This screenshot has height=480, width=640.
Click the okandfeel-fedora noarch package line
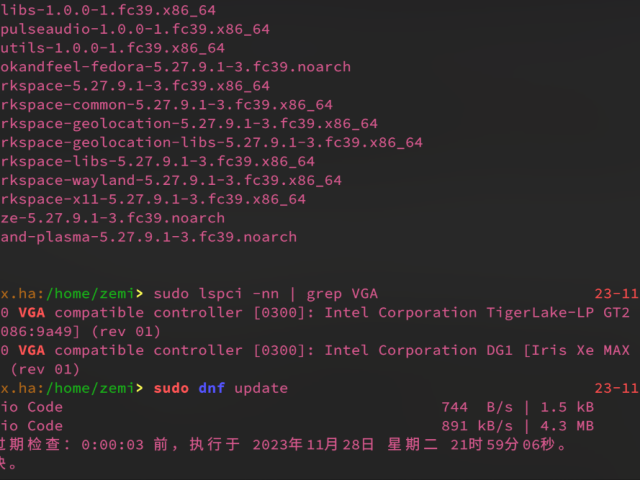[x=175, y=67]
